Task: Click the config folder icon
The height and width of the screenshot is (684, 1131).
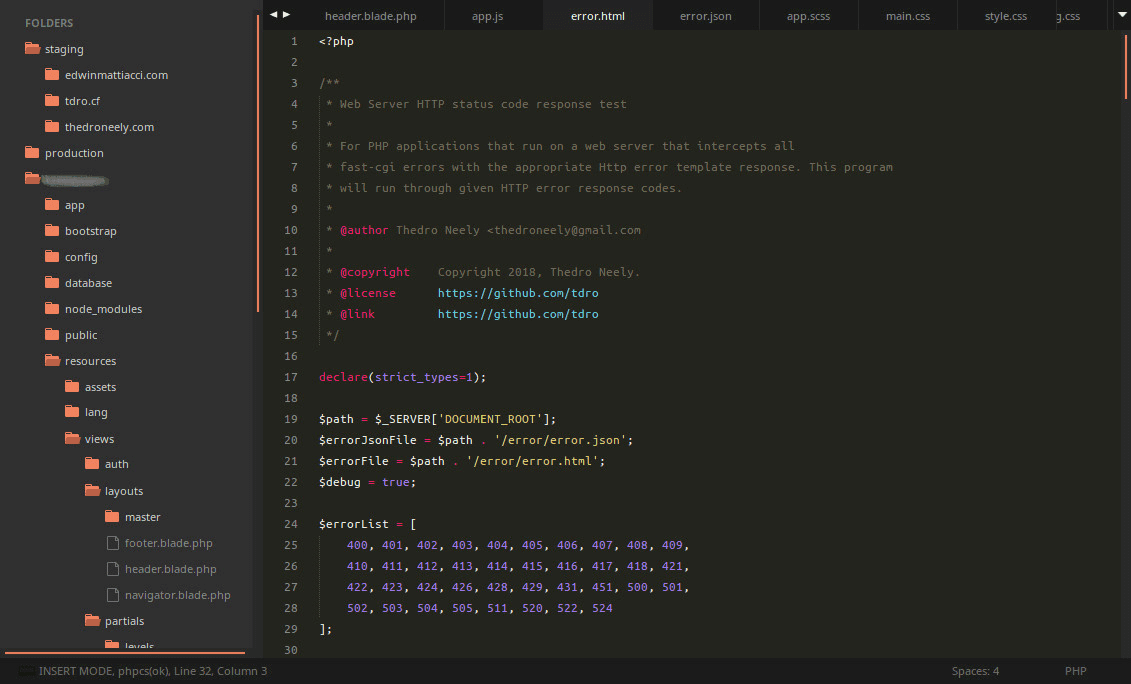Action: 52,256
